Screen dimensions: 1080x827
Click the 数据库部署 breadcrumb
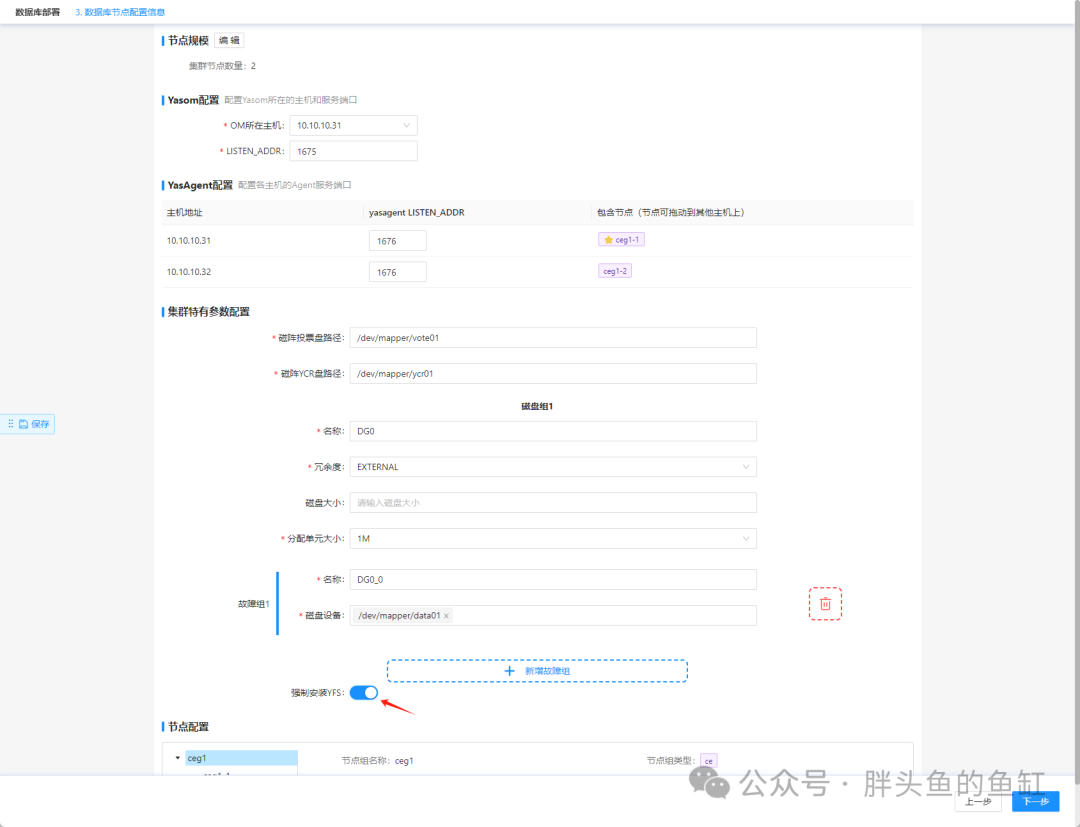pyautogui.click(x=37, y=12)
